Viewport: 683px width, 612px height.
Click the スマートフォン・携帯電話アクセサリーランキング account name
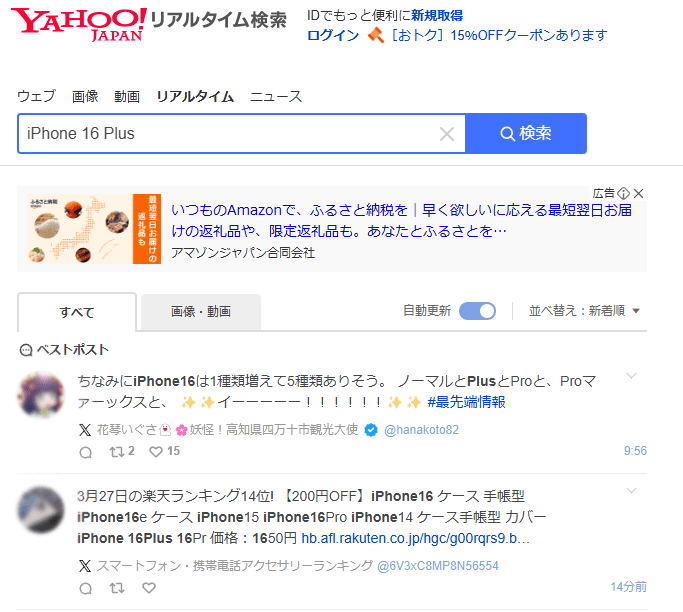(235, 566)
